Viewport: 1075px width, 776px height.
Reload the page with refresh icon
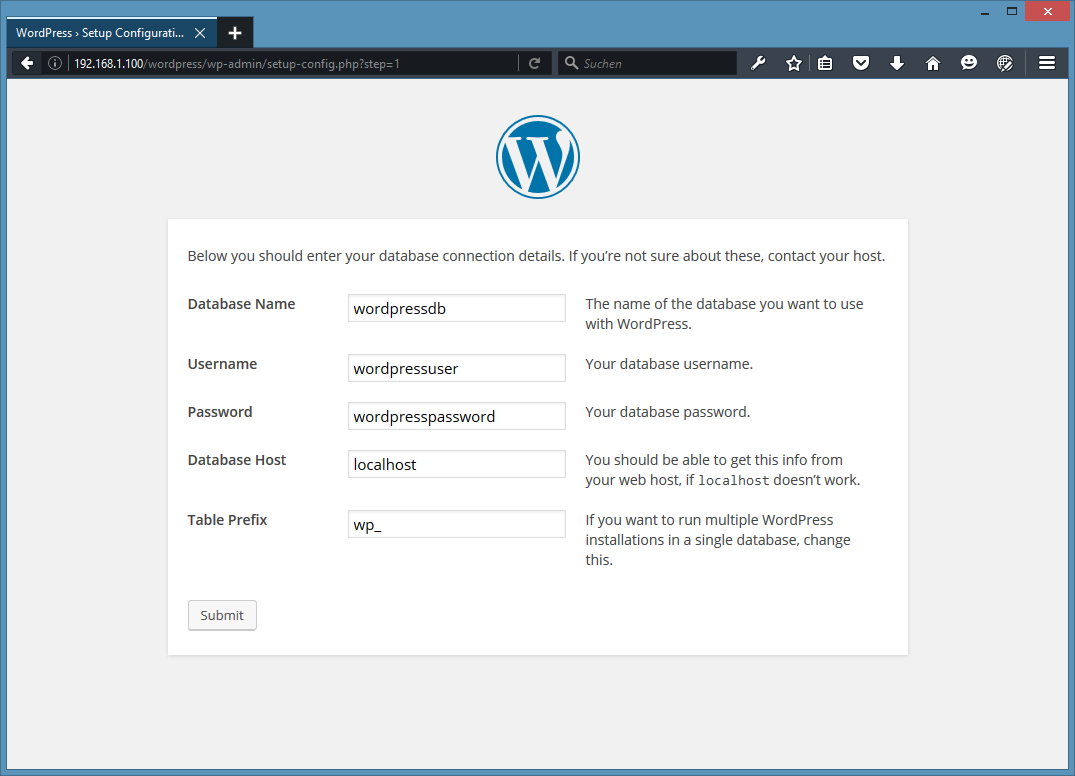click(535, 64)
